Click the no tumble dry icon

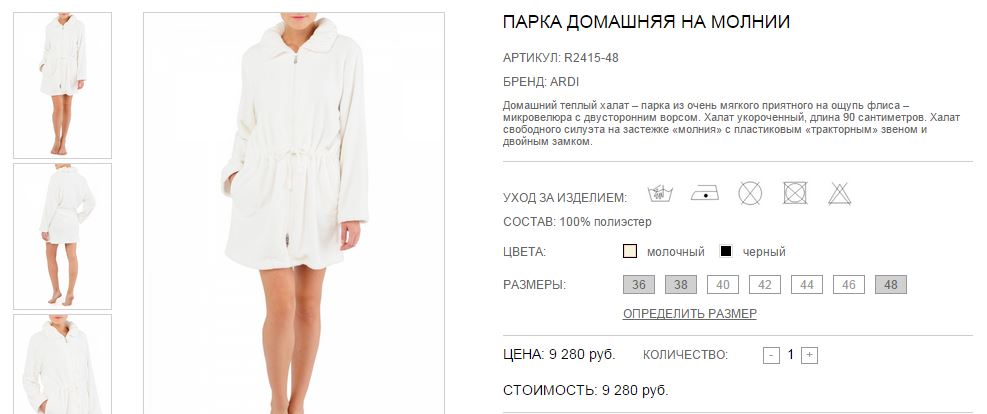[x=795, y=193]
